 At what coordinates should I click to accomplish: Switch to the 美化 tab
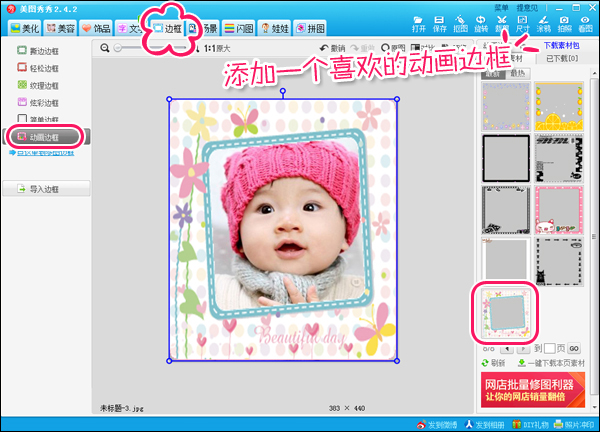(25, 28)
